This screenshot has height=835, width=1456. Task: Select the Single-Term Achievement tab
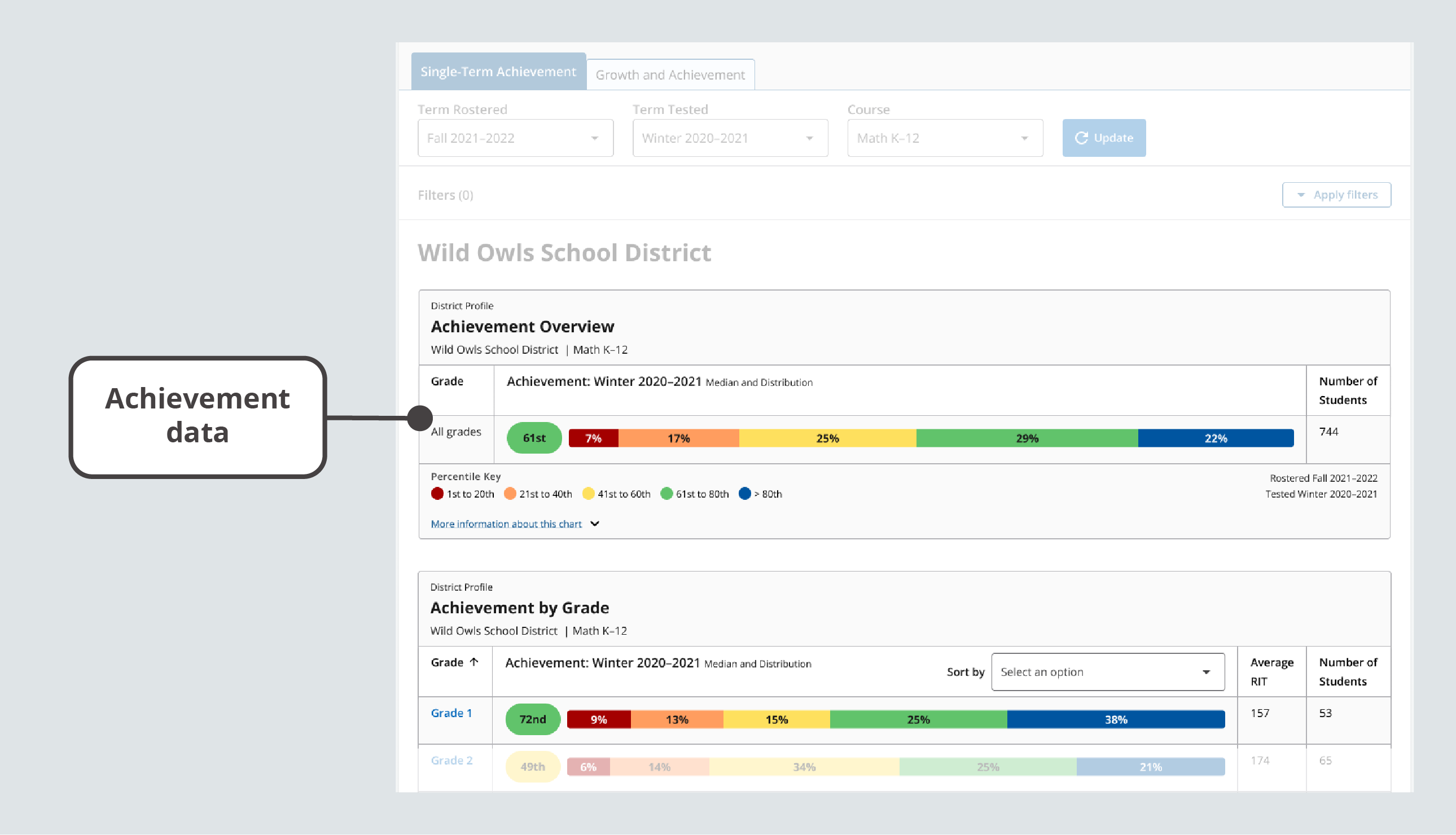(500, 71)
